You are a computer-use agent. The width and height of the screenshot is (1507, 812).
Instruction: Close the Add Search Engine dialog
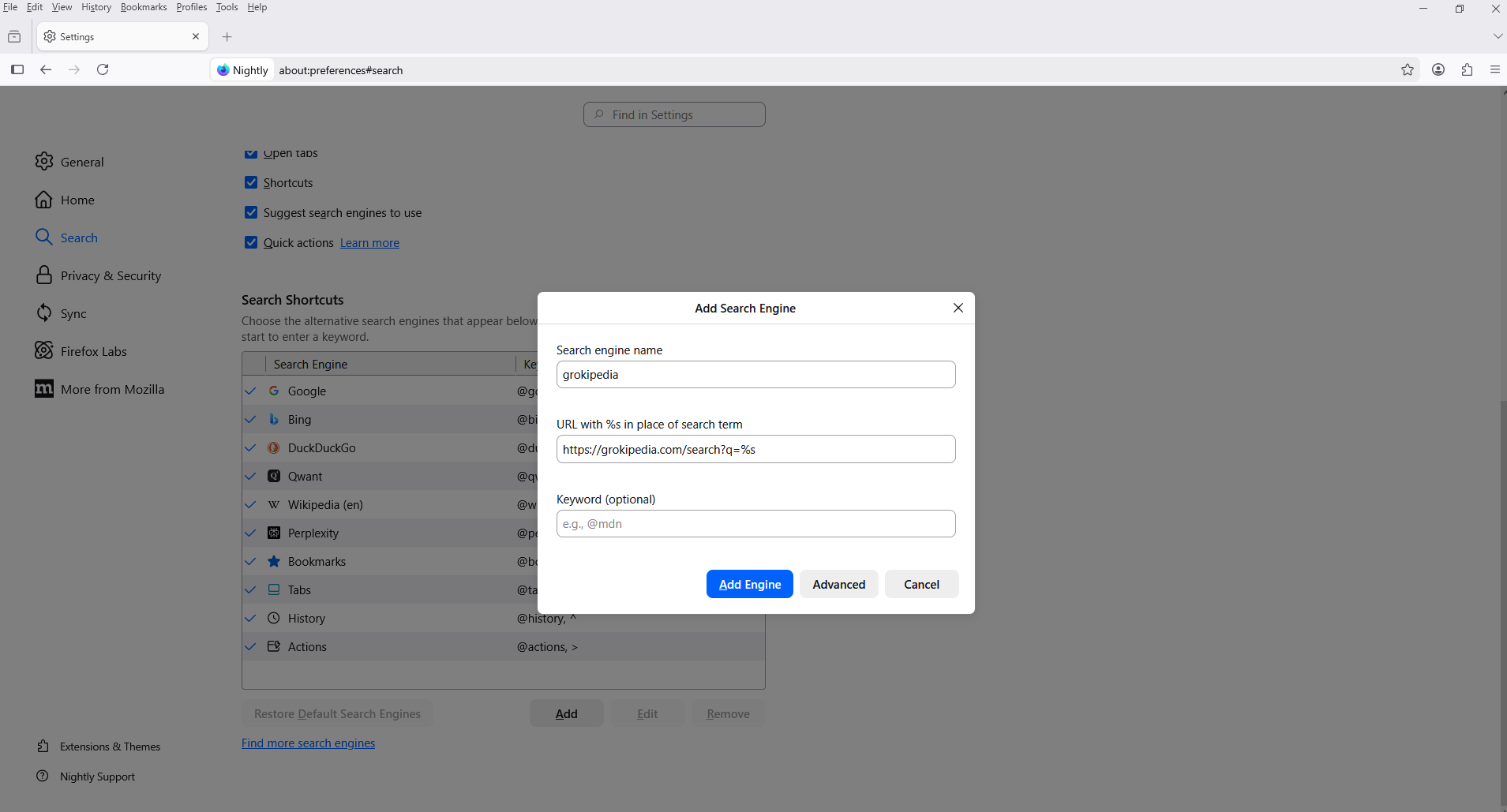958,308
